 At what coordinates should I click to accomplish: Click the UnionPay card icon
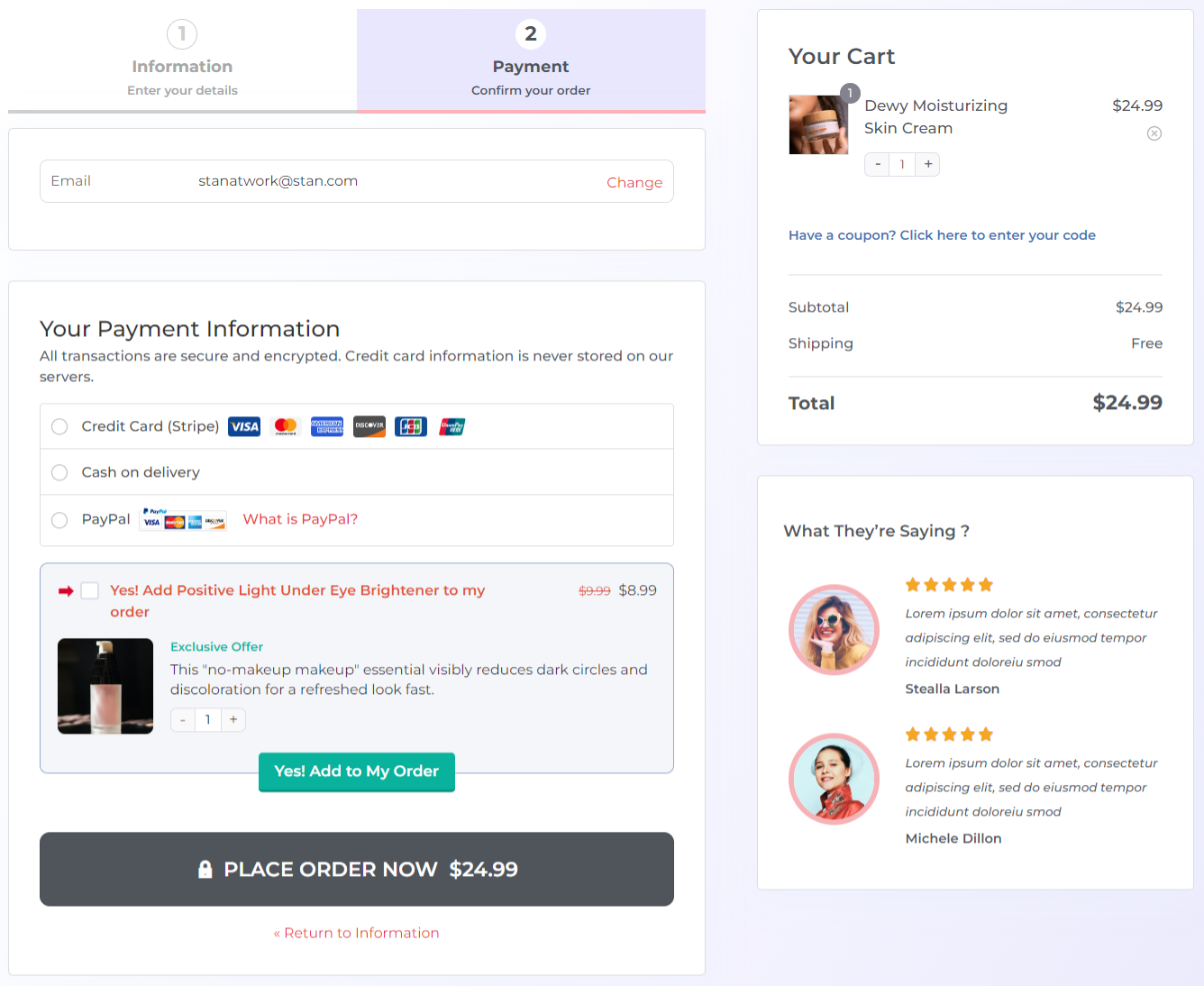(452, 426)
